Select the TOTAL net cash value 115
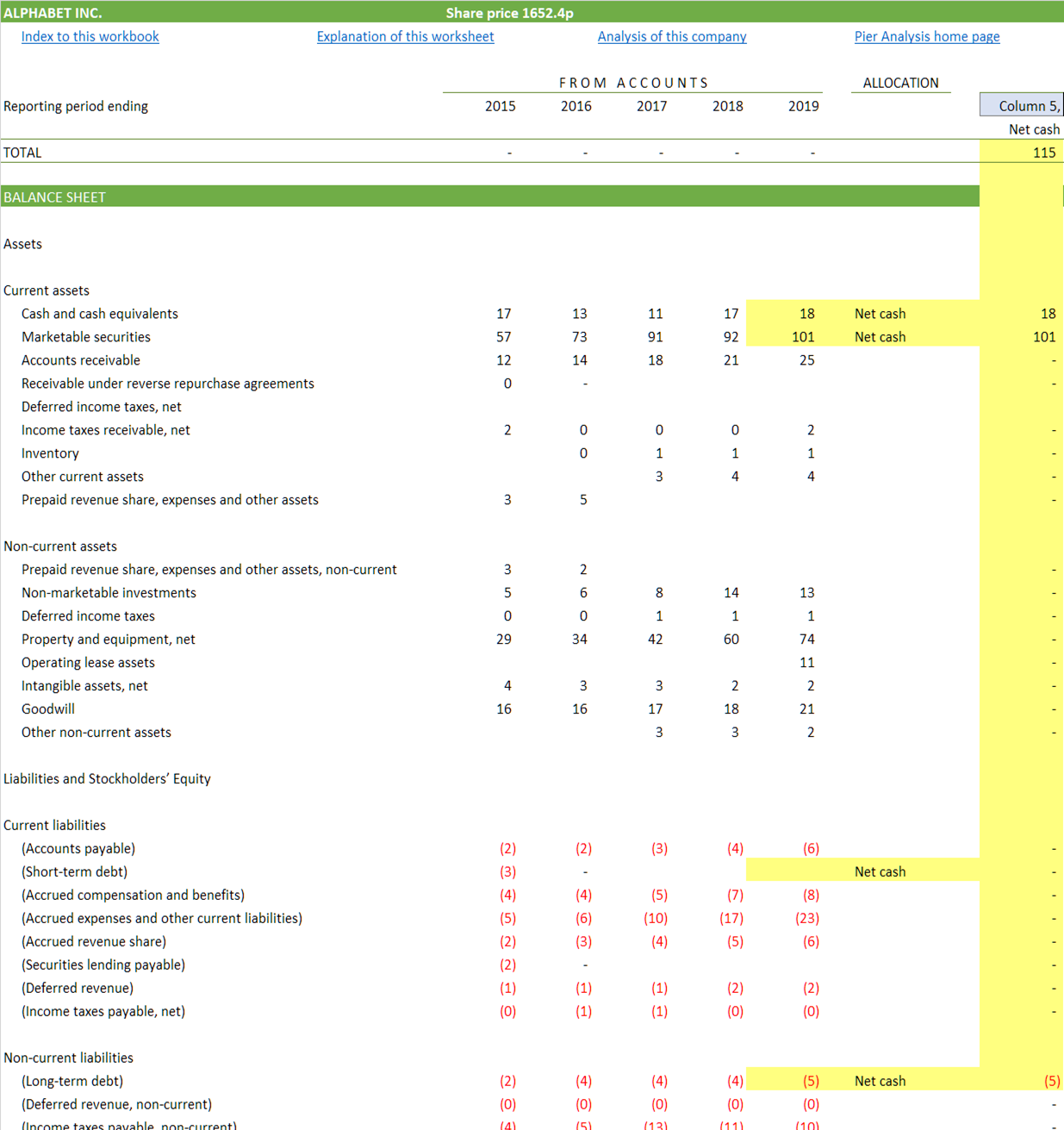 pos(1044,153)
